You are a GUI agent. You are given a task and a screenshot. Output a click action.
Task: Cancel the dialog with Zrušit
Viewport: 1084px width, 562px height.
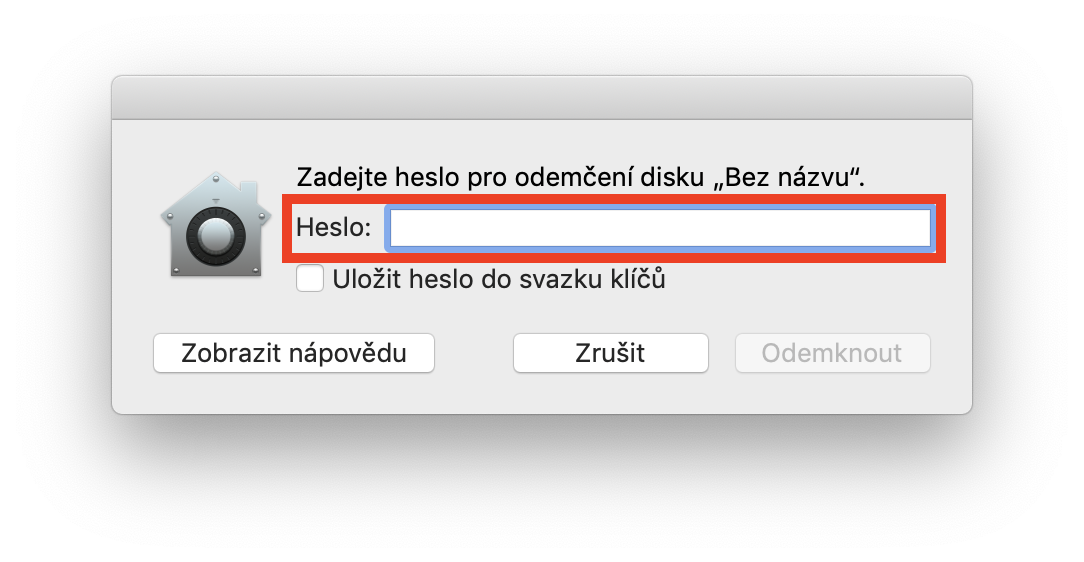[610, 353]
